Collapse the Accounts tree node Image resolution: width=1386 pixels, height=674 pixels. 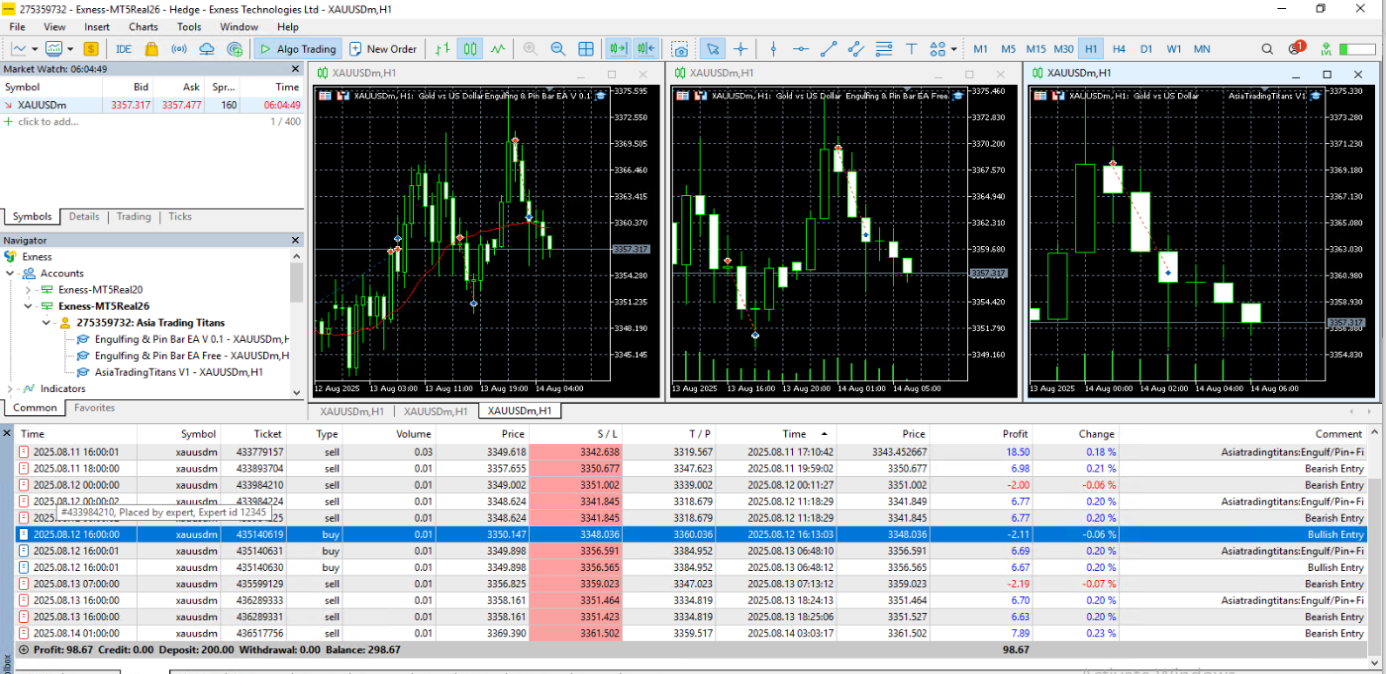pyautogui.click(x=11, y=273)
